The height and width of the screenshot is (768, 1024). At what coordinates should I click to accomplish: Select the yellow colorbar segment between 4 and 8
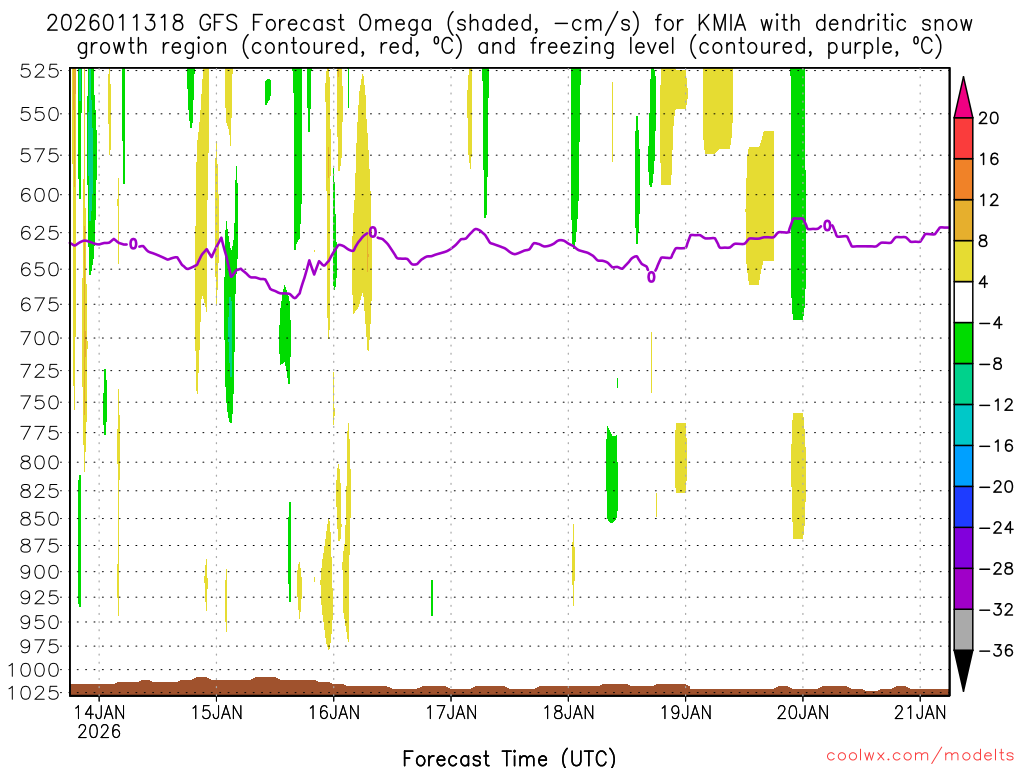963,262
